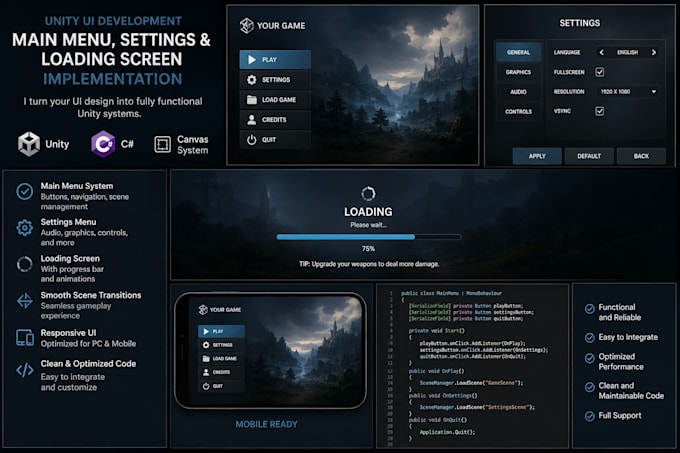Select LOAD GAME in the desktop main menu
680x453 pixels.
point(275,100)
